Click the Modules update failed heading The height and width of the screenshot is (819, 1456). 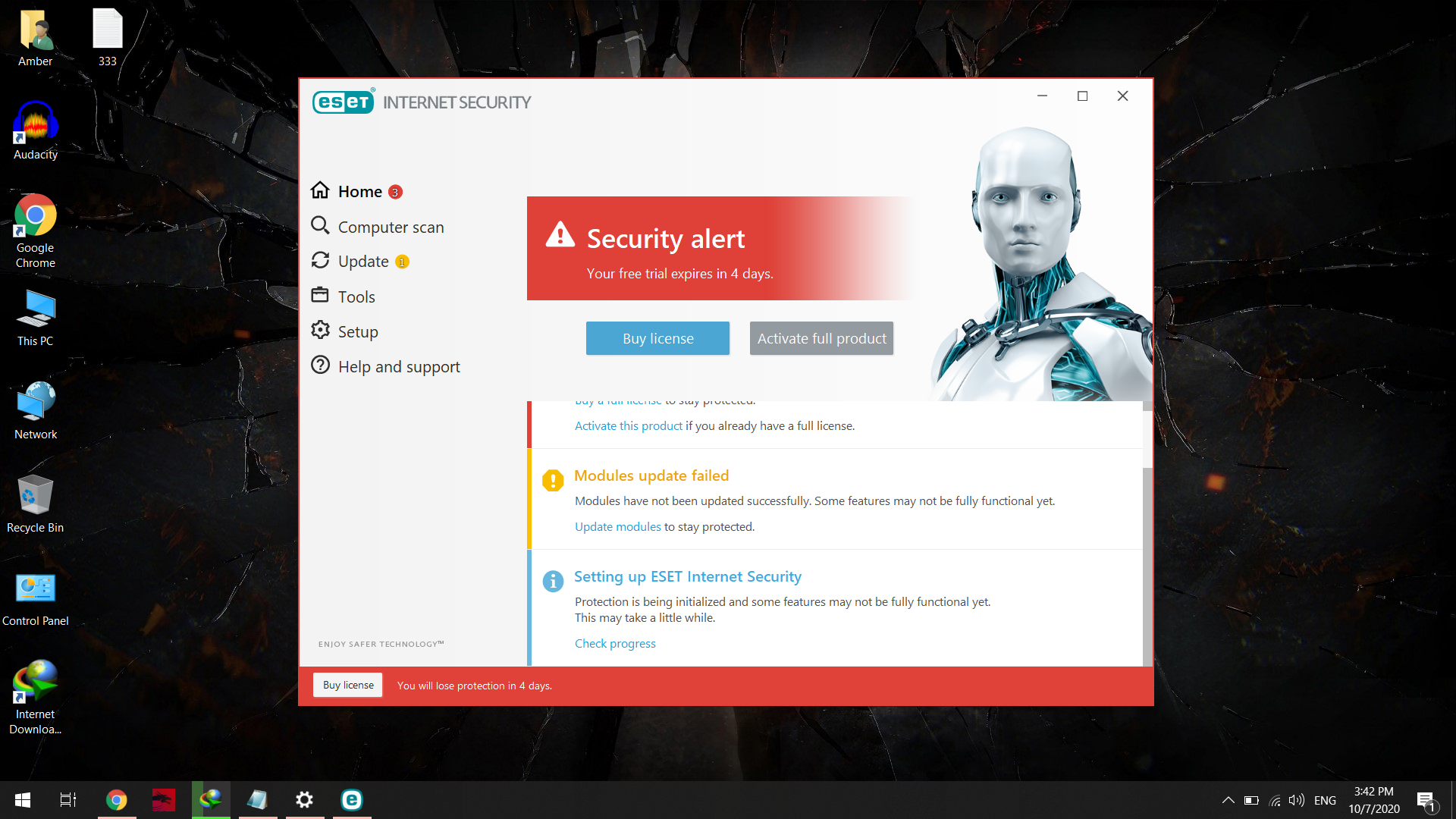point(651,475)
